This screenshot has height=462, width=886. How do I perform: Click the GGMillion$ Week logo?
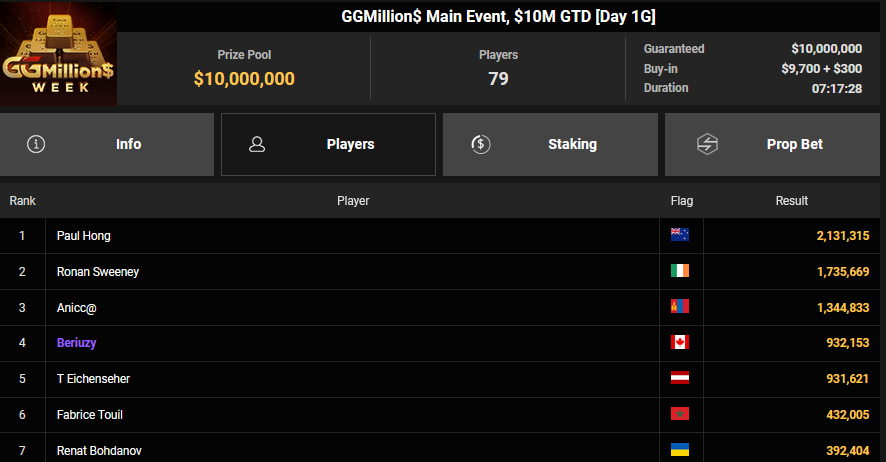pos(59,53)
